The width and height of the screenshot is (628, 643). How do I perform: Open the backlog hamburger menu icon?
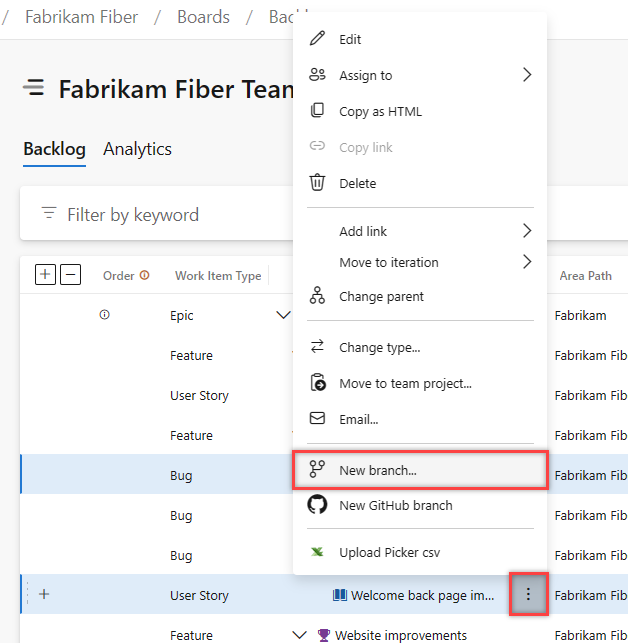(x=34, y=88)
